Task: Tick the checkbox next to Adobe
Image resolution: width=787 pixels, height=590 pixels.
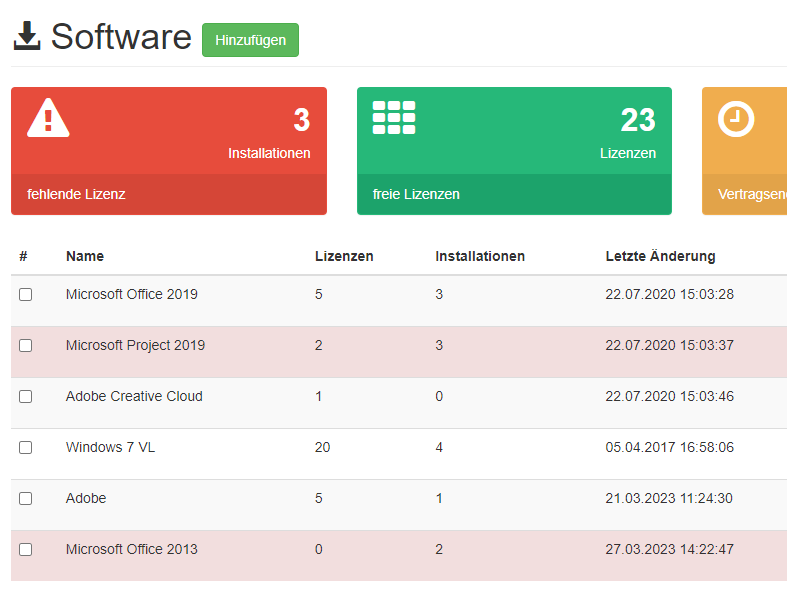Action: (x=26, y=499)
